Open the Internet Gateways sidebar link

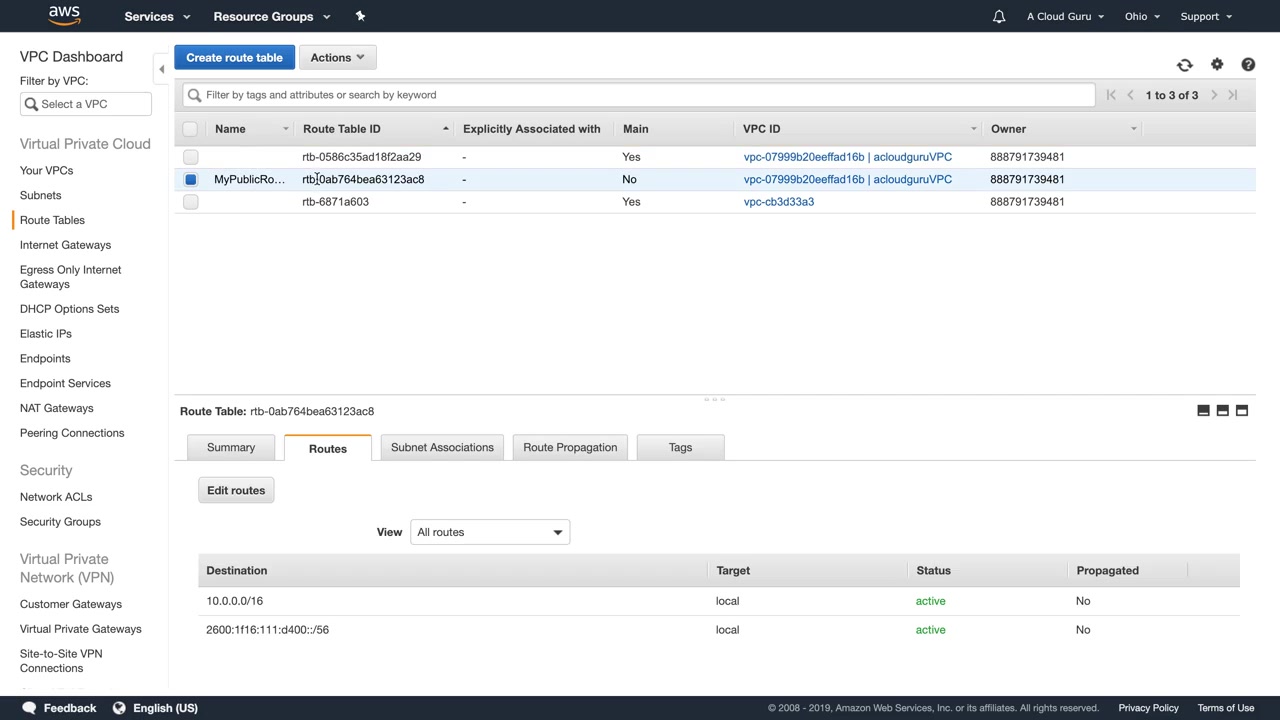click(65, 245)
